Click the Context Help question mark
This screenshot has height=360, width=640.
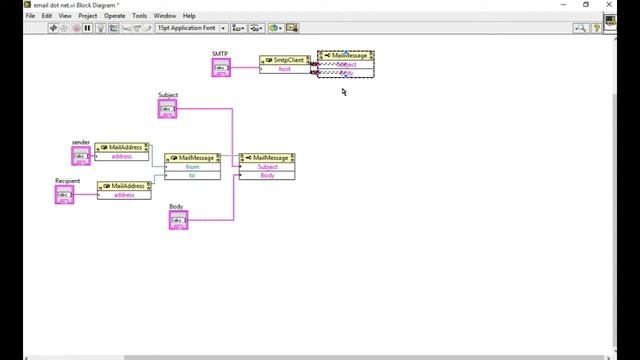(x=596, y=28)
